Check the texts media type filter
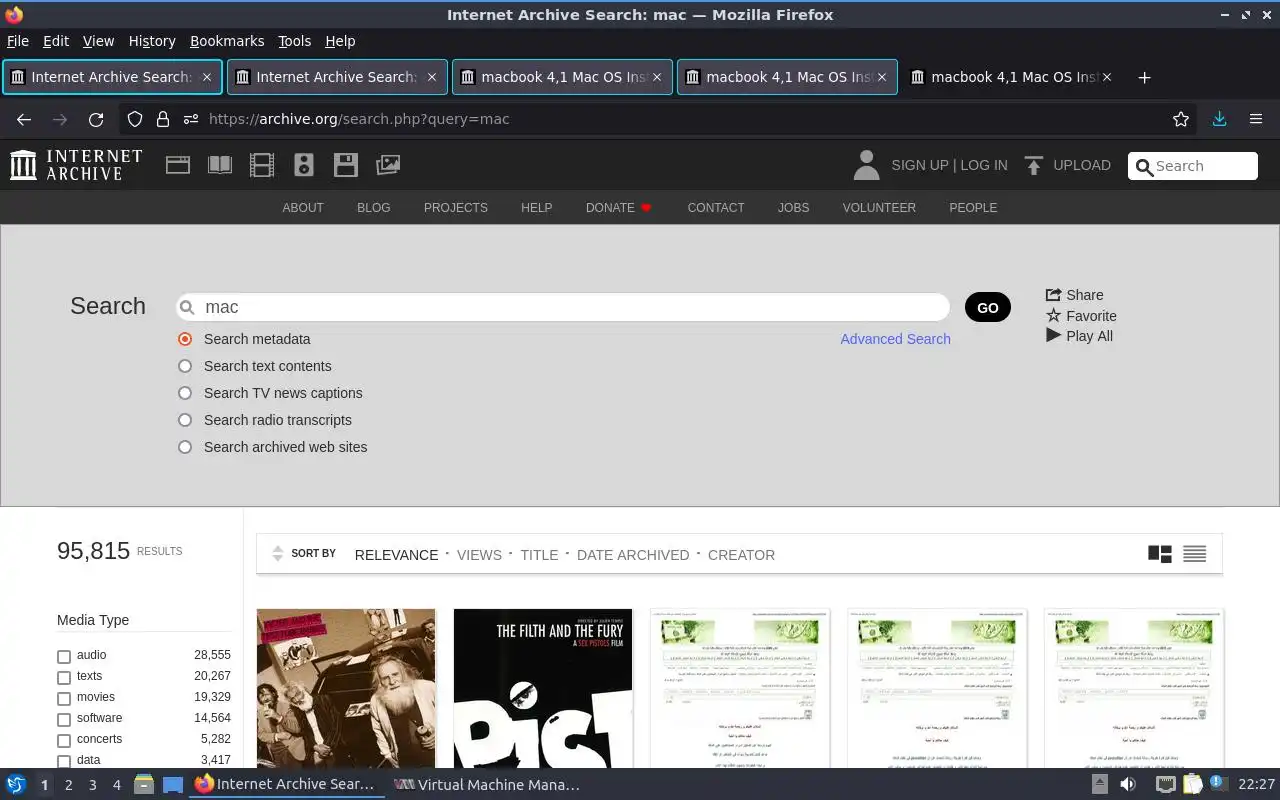1280x800 pixels. [x=64, y=677]
